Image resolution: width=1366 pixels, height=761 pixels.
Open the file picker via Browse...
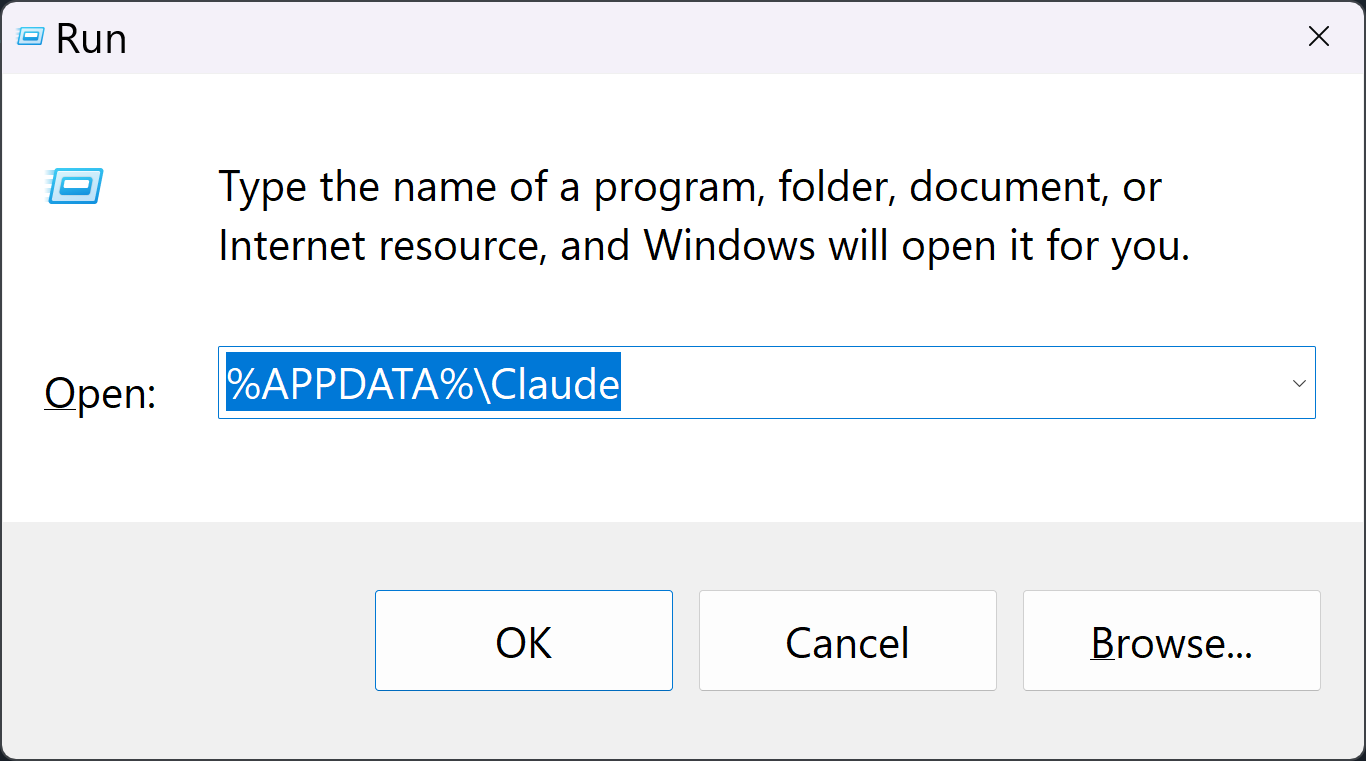1172,640
